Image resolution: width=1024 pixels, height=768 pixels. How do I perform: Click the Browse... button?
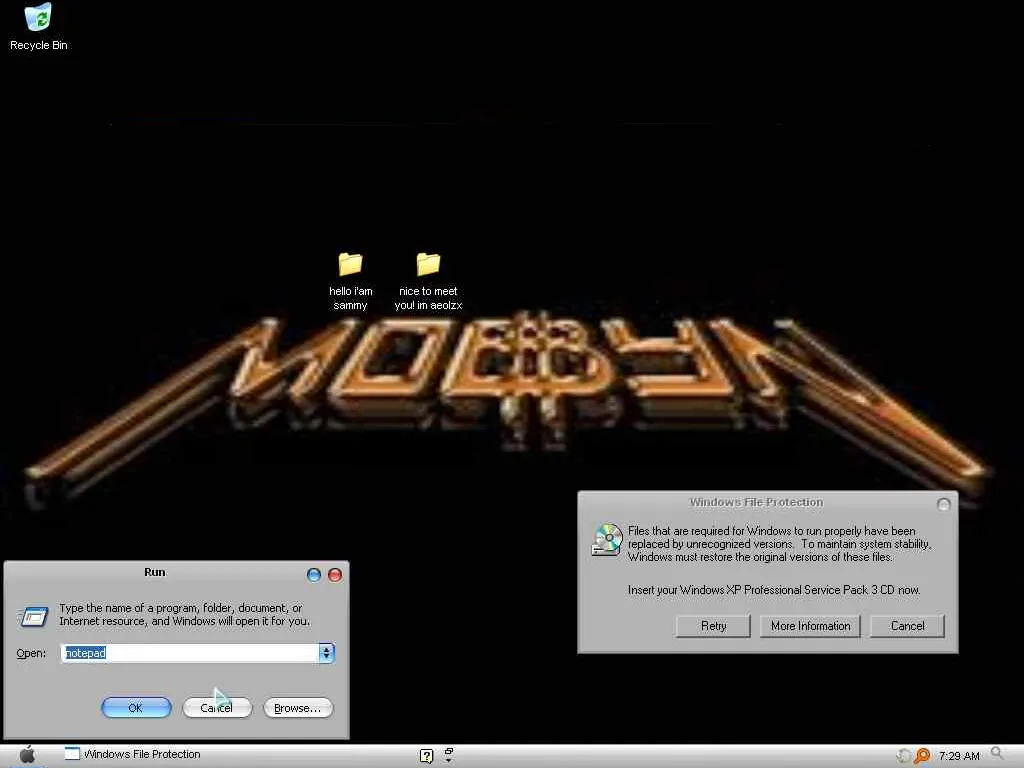(x=298, y=708)
